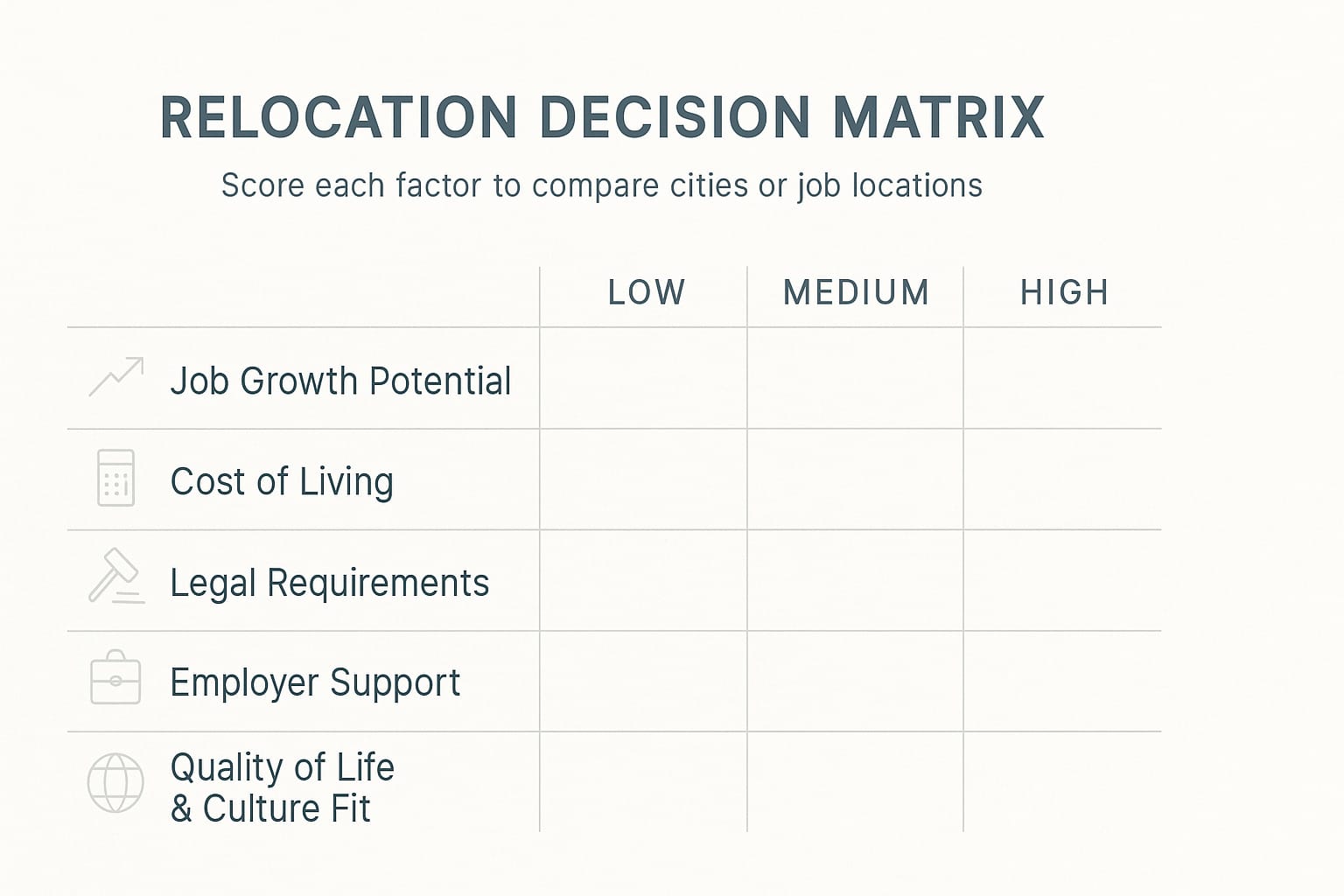The height and width of the screenshot is (896, 1344).
Task: Click the Employer Support row label
Action: click(315, 683)
